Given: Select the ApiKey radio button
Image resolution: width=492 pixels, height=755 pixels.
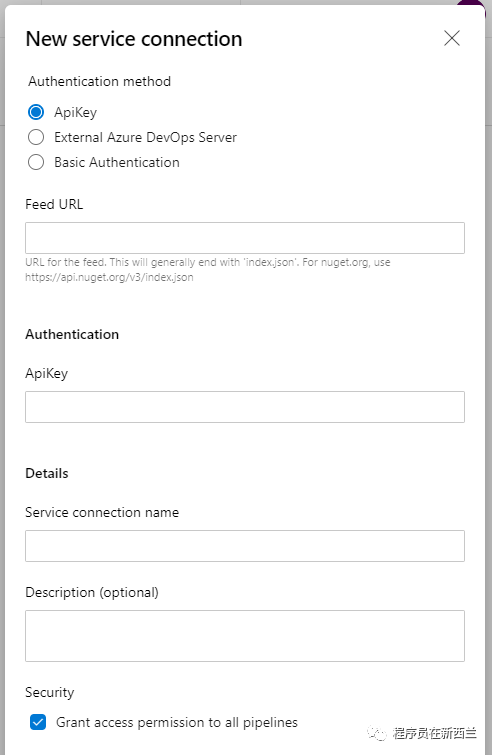Looking at the screenshot, I should click(36, 112).
